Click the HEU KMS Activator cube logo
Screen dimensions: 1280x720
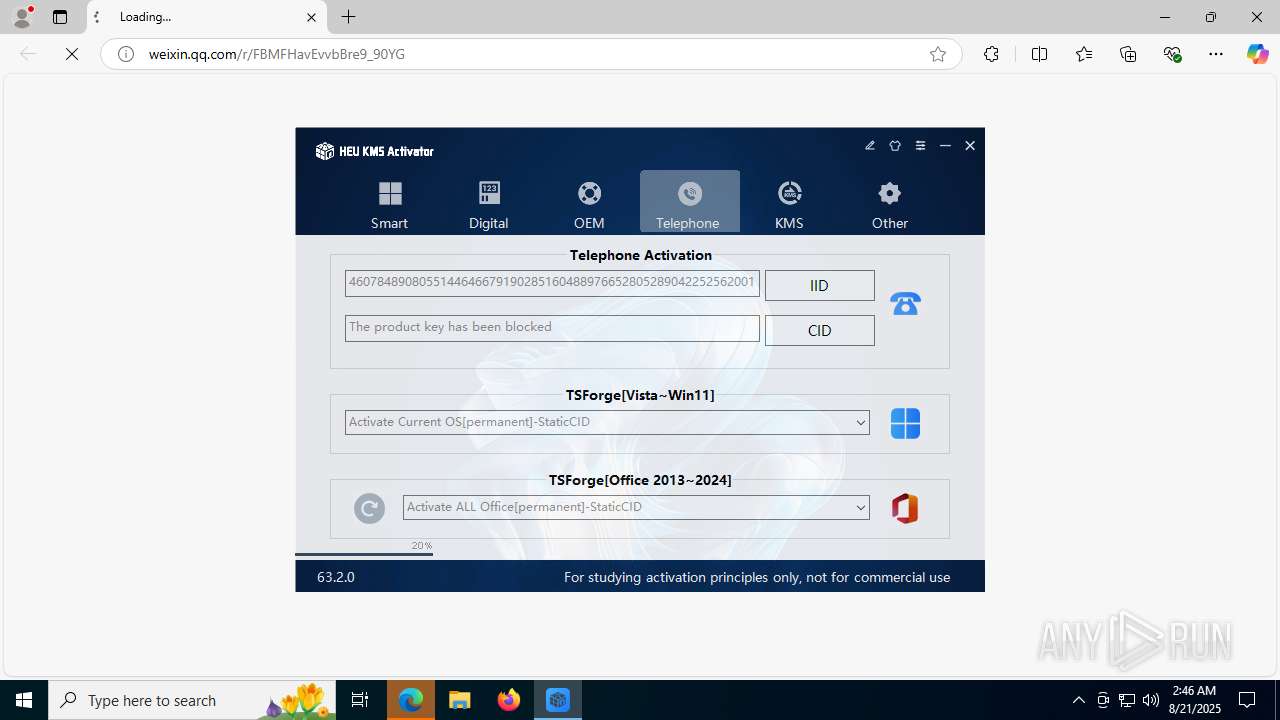324,151
